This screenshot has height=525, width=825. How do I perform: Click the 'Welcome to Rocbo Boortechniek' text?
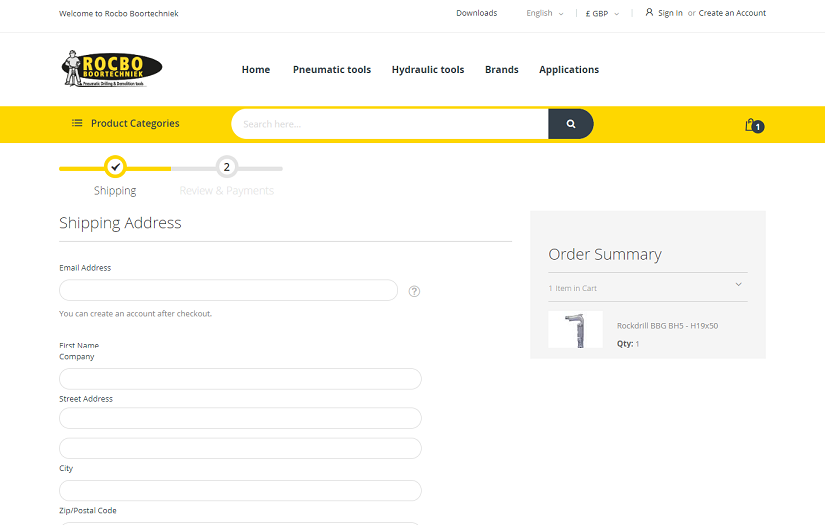[x=119, y=14]
